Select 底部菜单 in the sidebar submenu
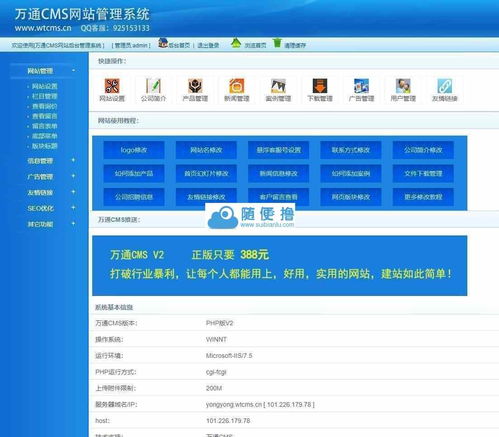The height and width of the screenshot is (437, 499). (45, 136)
